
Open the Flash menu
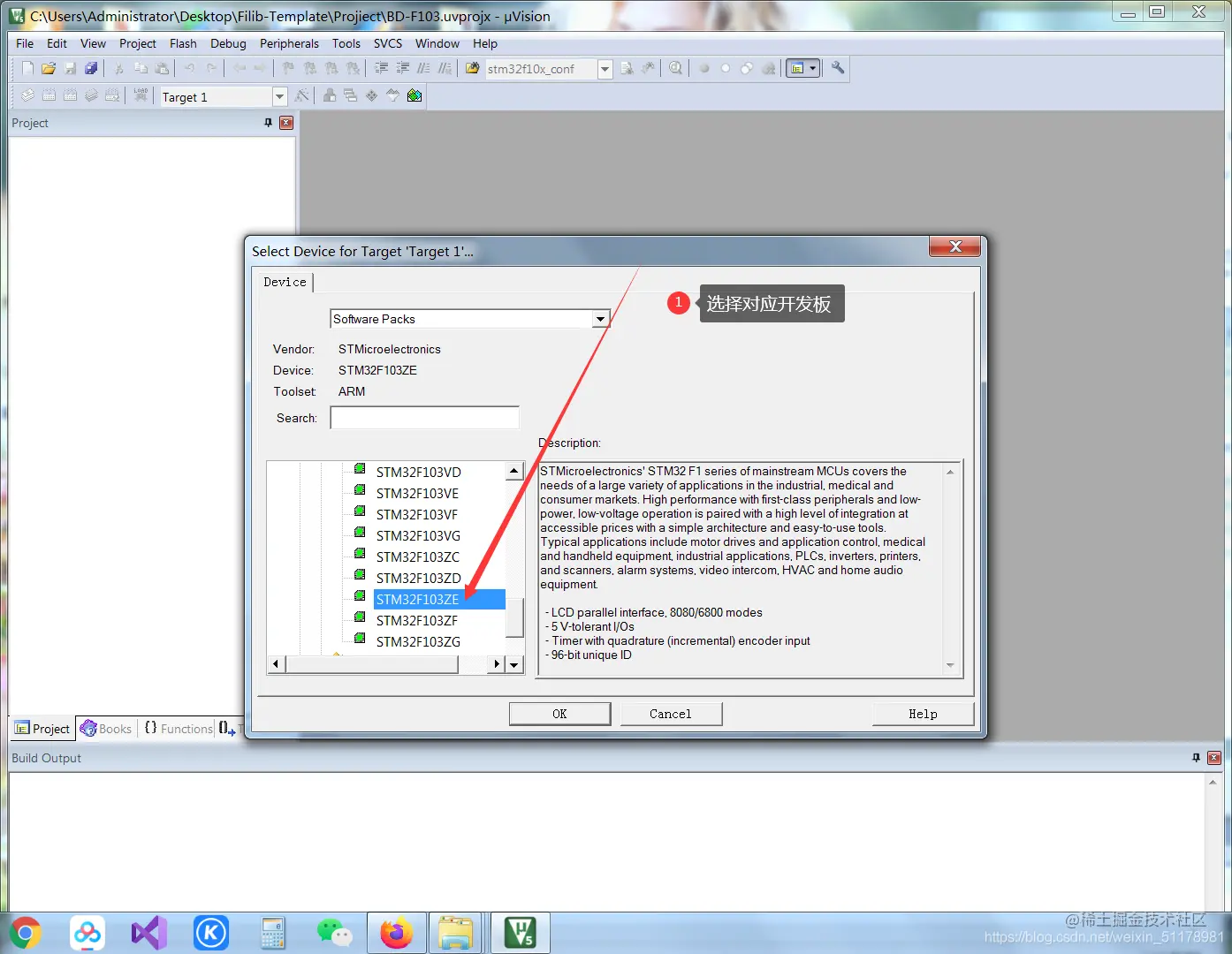coord(183,43)
